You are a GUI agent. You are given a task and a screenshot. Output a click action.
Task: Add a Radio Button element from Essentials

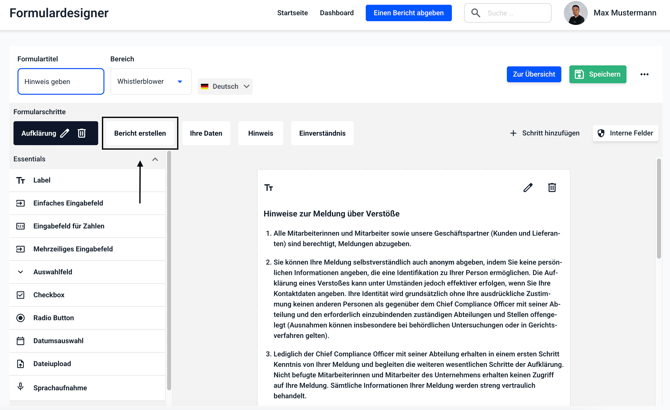coord(53,318)
